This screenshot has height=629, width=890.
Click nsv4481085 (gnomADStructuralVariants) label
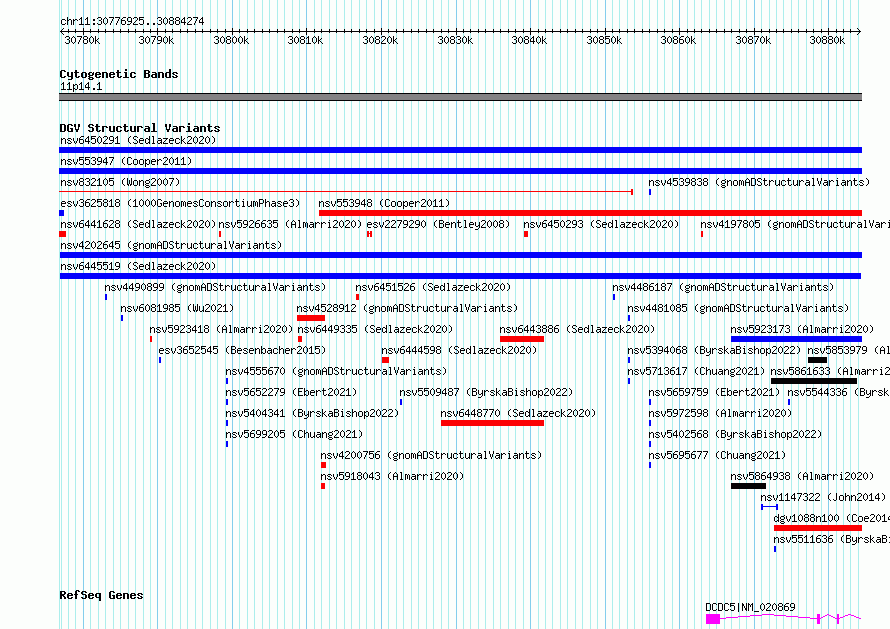[738, 308]
